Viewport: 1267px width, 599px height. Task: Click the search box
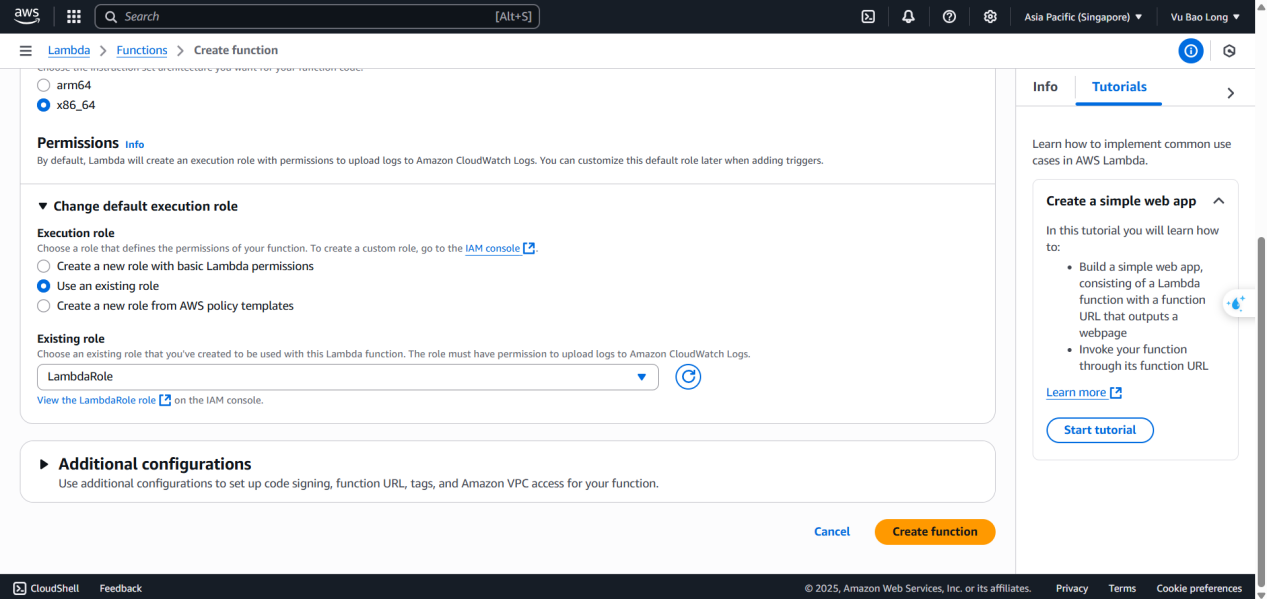coord(317,17)
